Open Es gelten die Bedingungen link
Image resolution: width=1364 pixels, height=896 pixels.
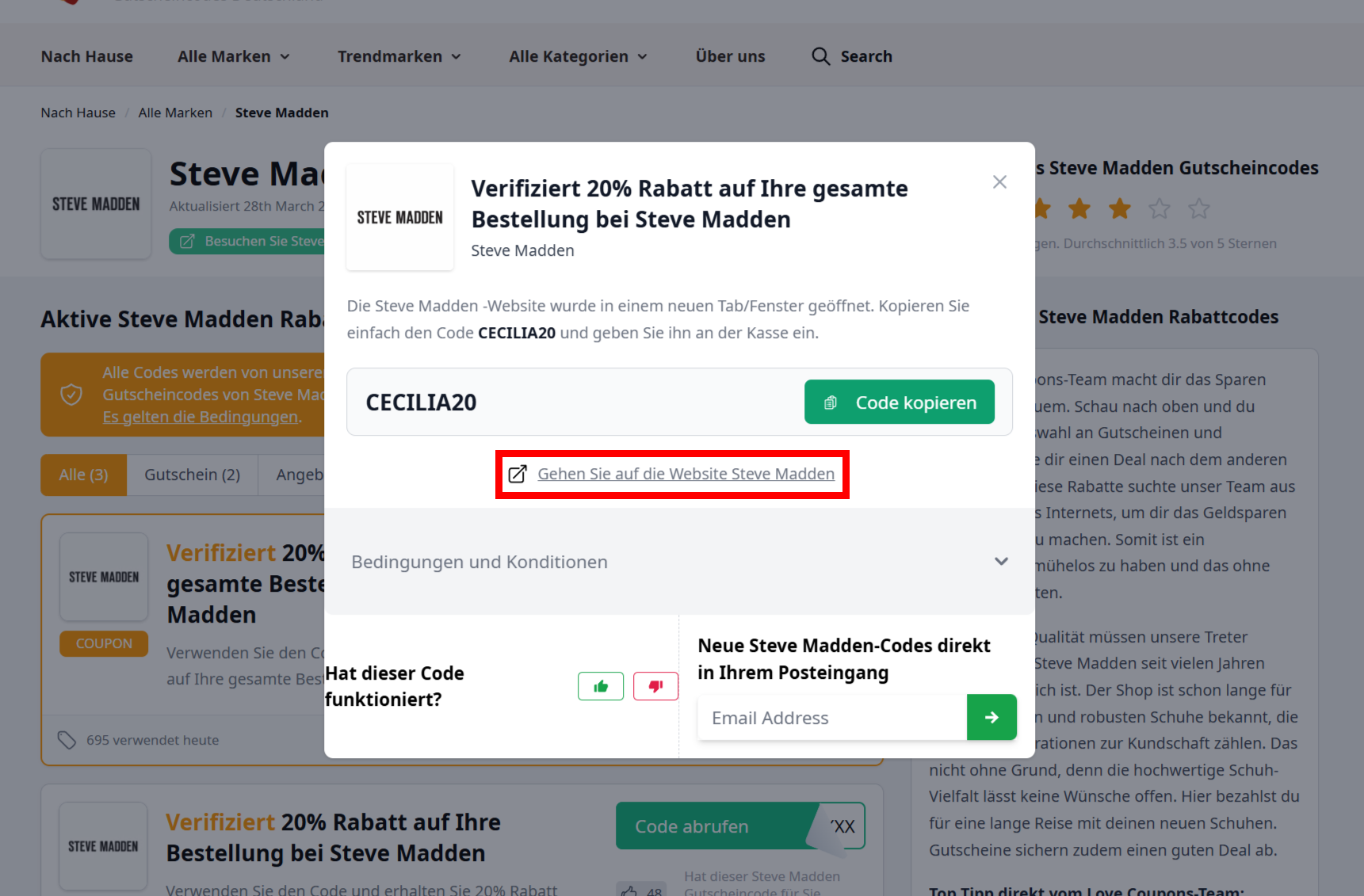201,417
